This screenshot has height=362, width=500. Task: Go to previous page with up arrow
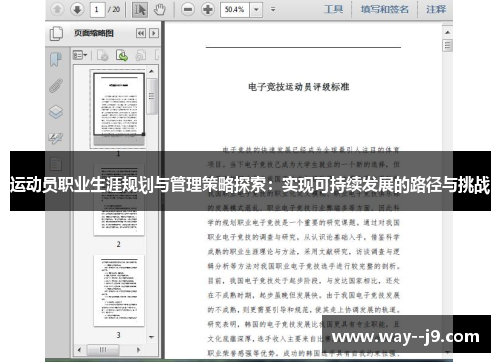click(57, 9)
